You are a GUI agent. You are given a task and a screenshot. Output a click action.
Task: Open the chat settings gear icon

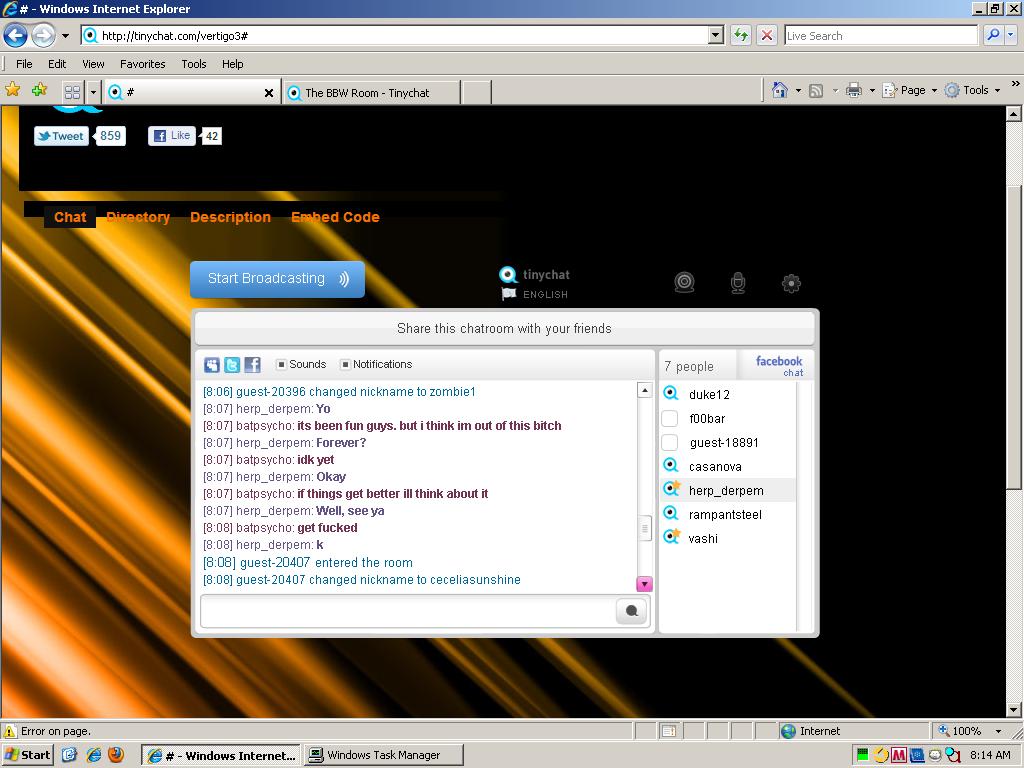pyautogui.click(x=791, y=283)
